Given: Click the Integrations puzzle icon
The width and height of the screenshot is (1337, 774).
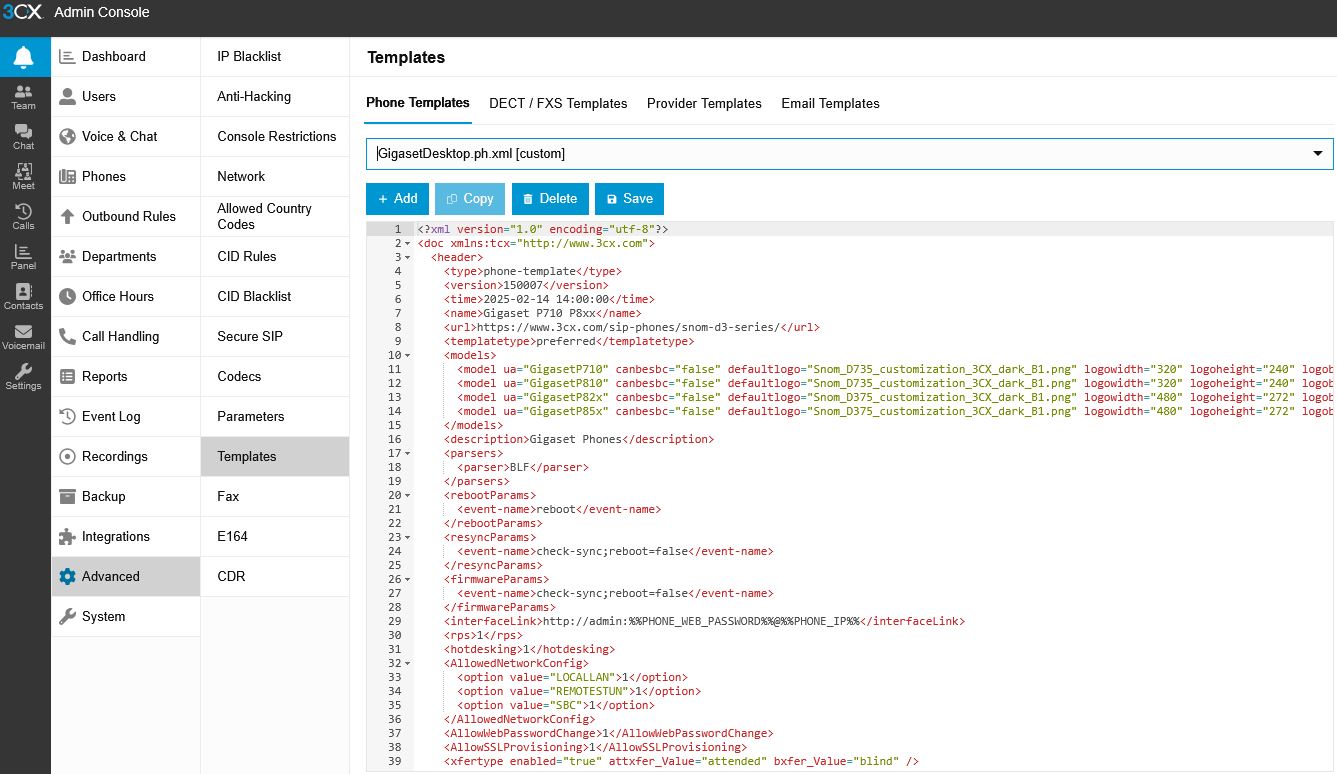Looking at the screenshot, I should (x=67, y=537).
